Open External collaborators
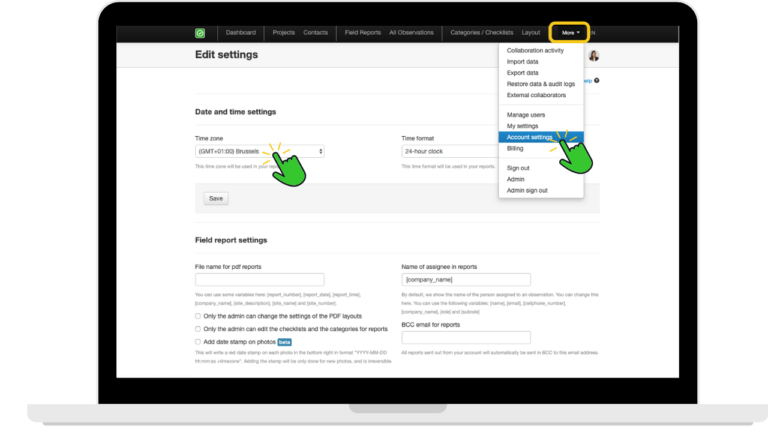768x432 pixels. pyautogui.click(x=536, y=96)
